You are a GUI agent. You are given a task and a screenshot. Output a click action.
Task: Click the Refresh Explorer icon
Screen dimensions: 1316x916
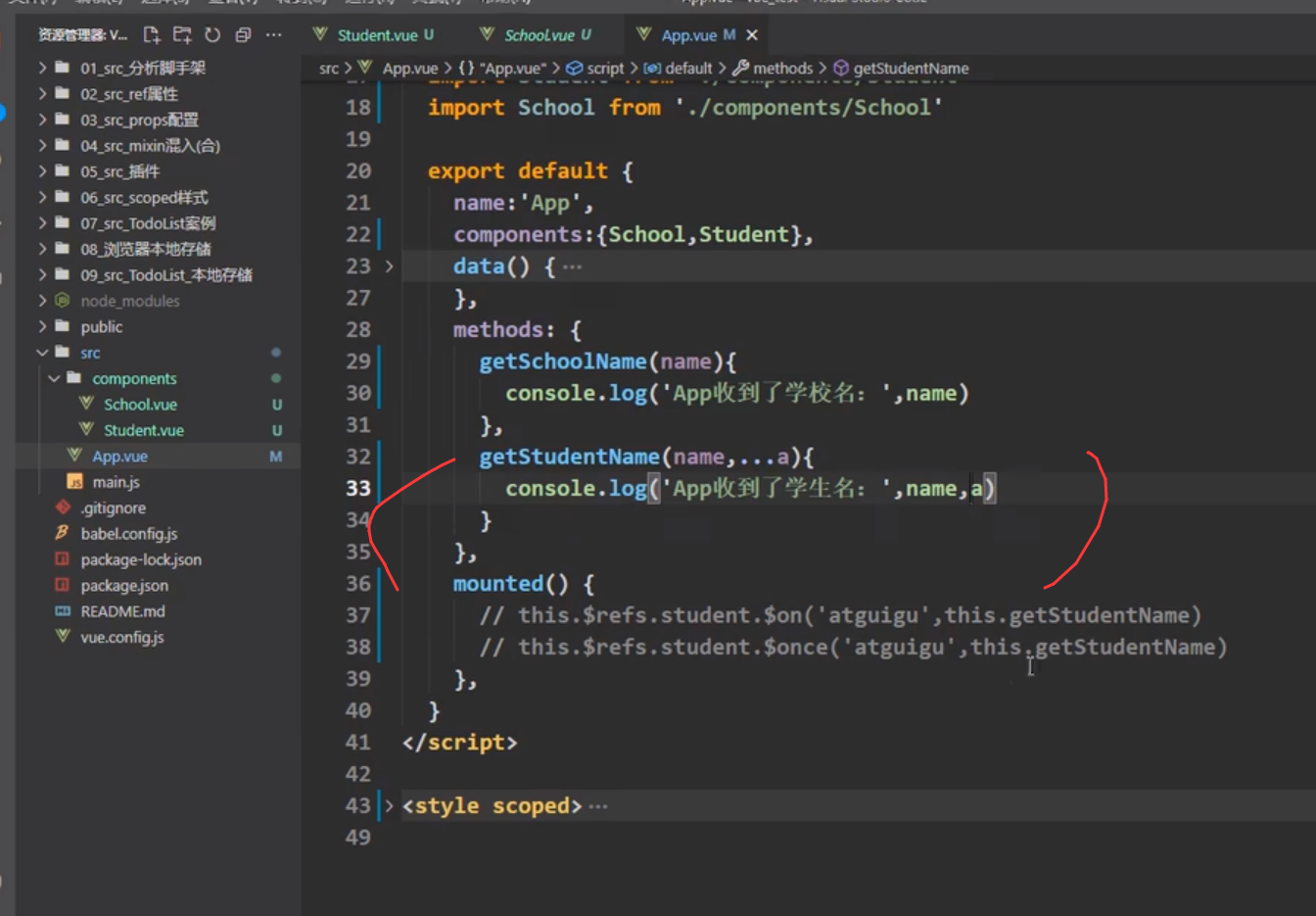[212, 35]
